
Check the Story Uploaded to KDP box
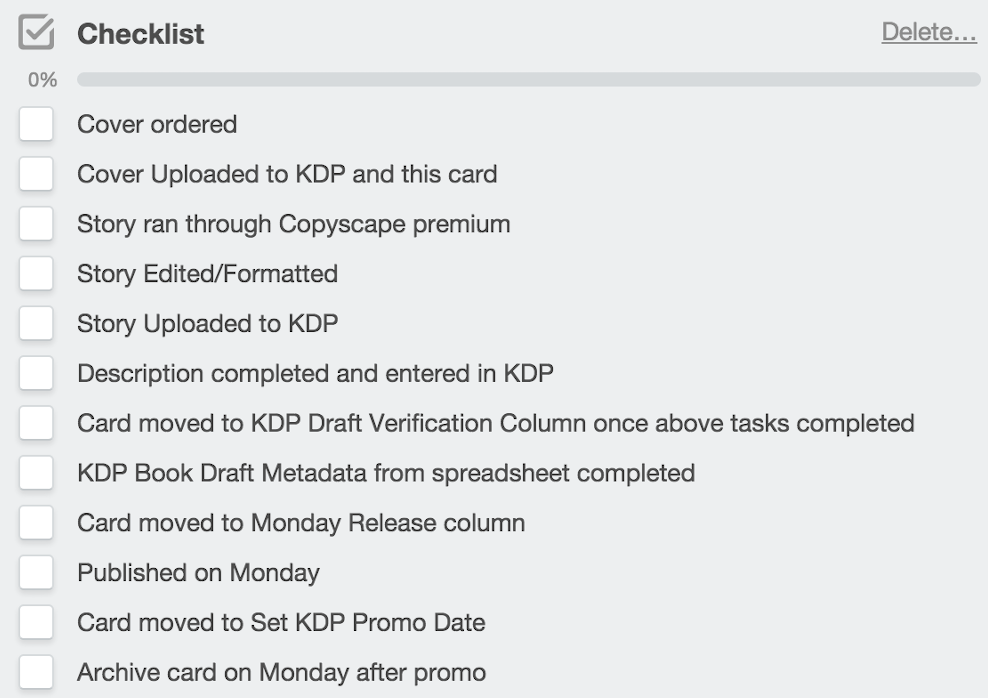tap(36, 323)
